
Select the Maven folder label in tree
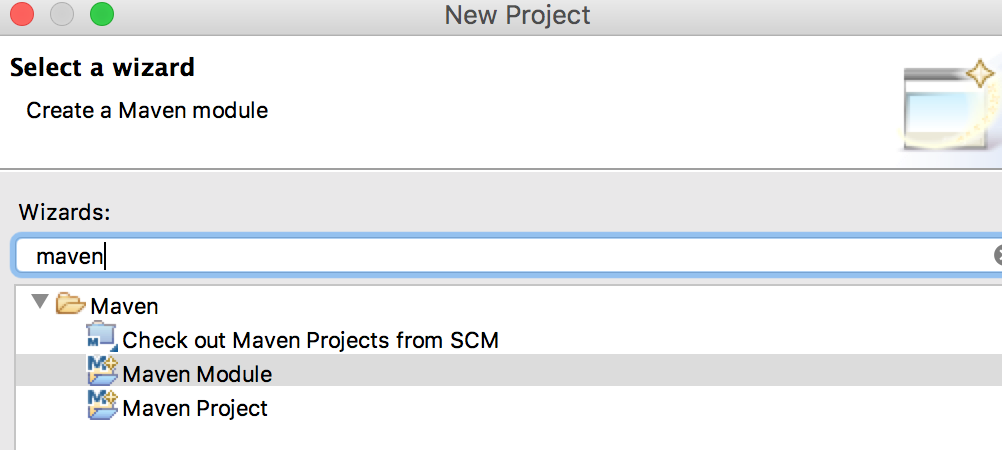(124, 306)
